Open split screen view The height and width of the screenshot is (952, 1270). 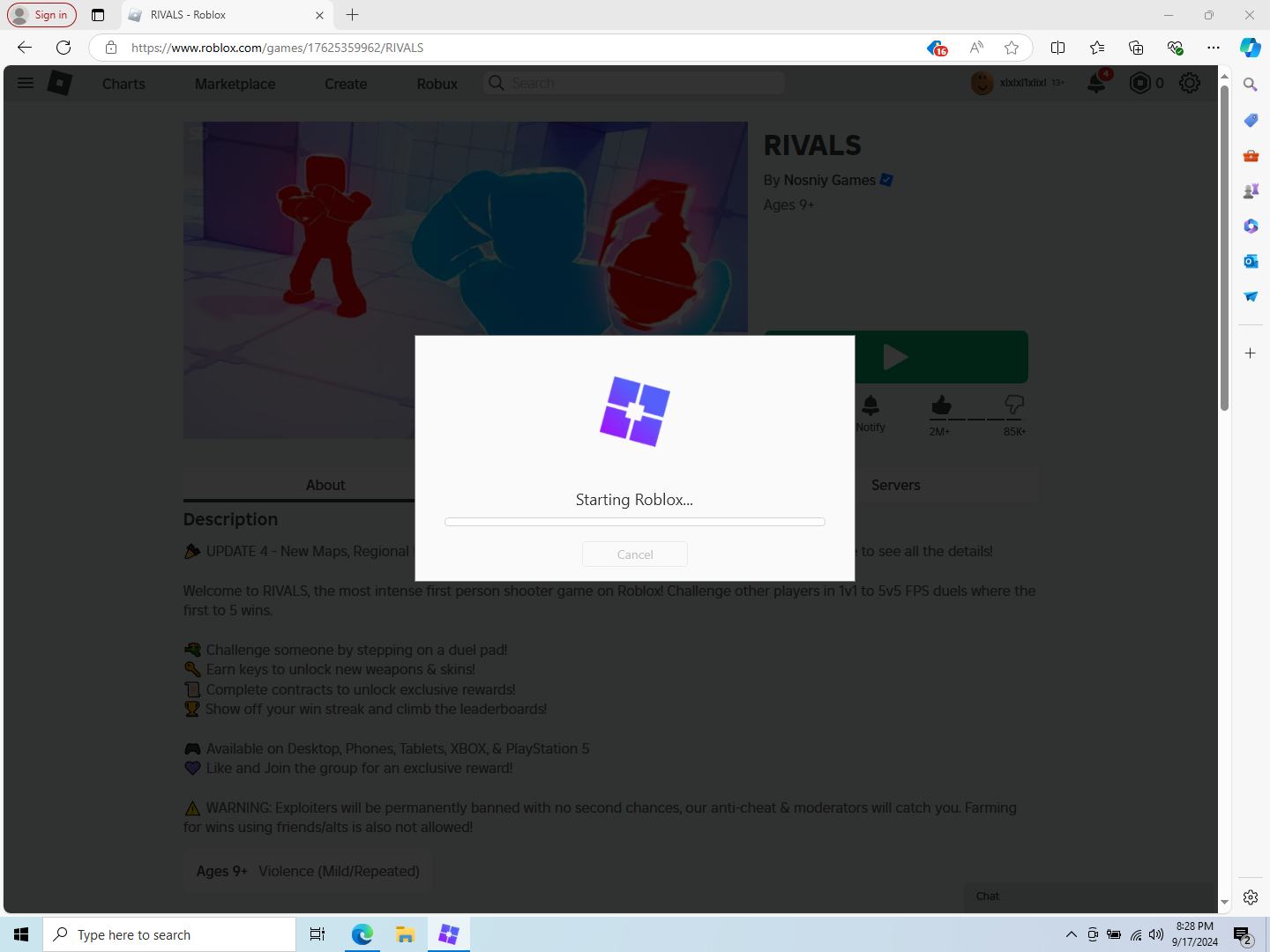click(x=1058, y=48)
